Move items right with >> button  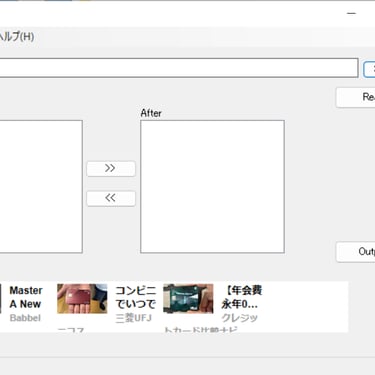111,169
